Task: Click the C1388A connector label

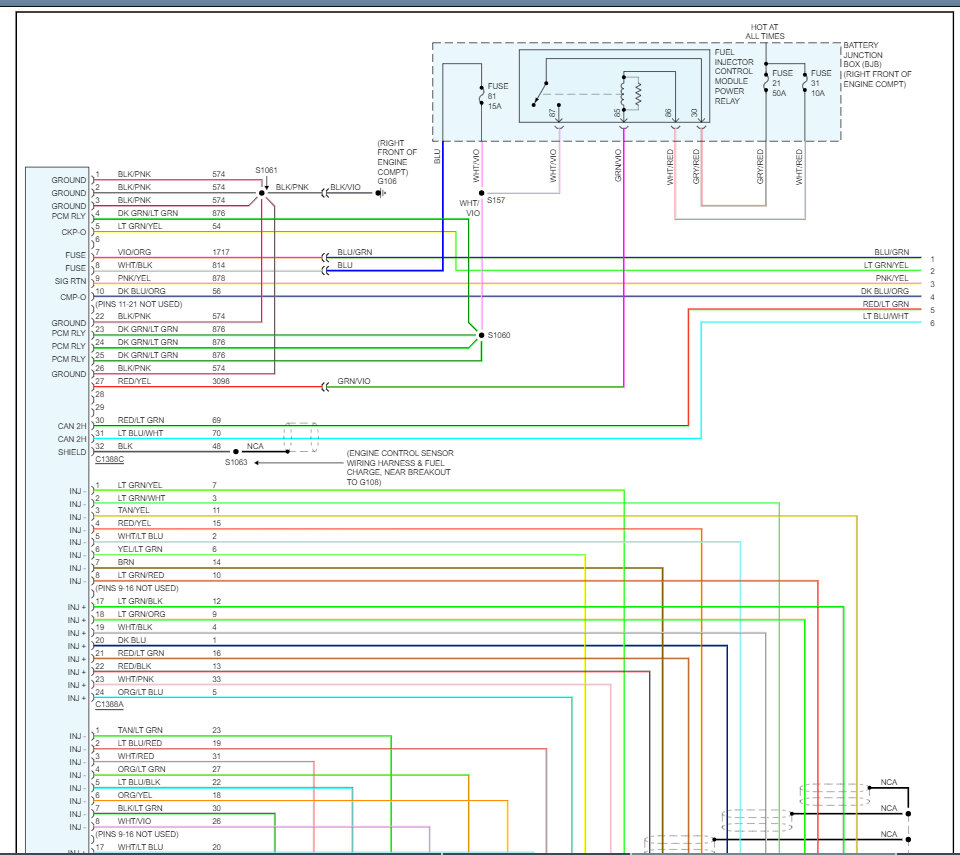Action: point(110,704)
